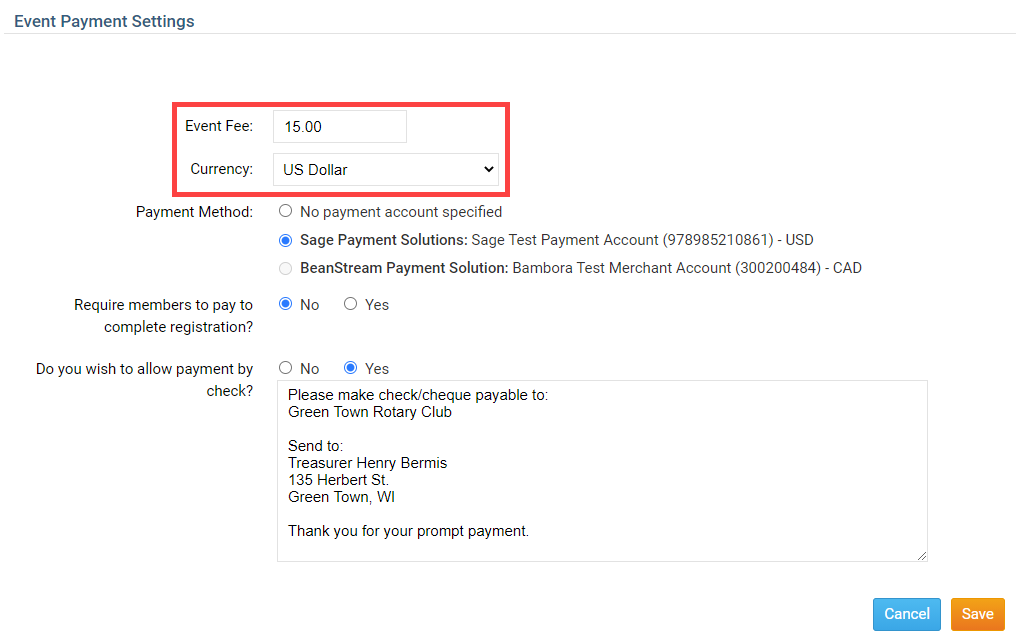1018x643 pixels.
Task: Pick "Yes" for require members to pay
Action: coord(350,304)
